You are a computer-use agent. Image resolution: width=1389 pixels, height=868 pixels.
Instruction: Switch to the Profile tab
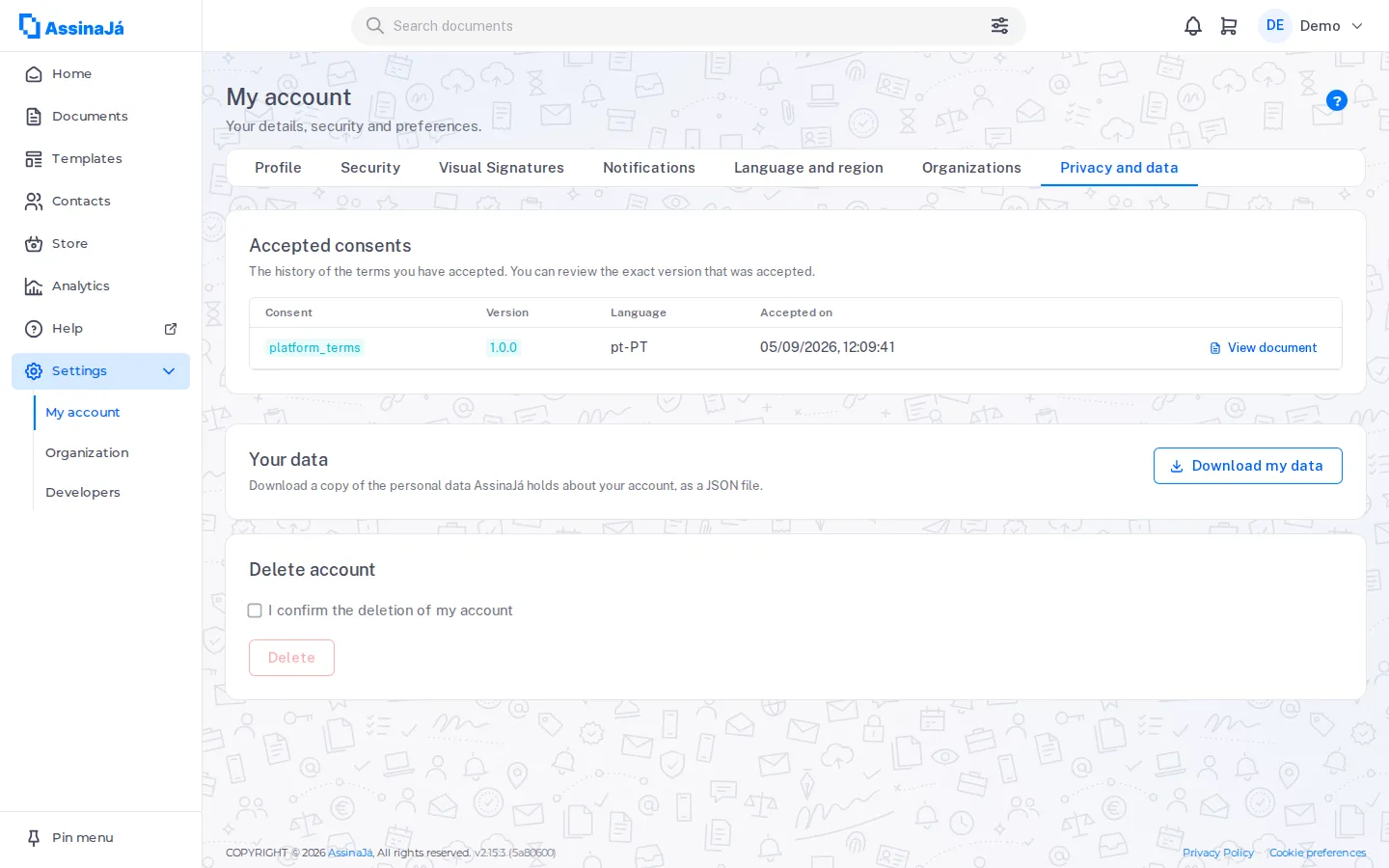[x=278, y=168]
